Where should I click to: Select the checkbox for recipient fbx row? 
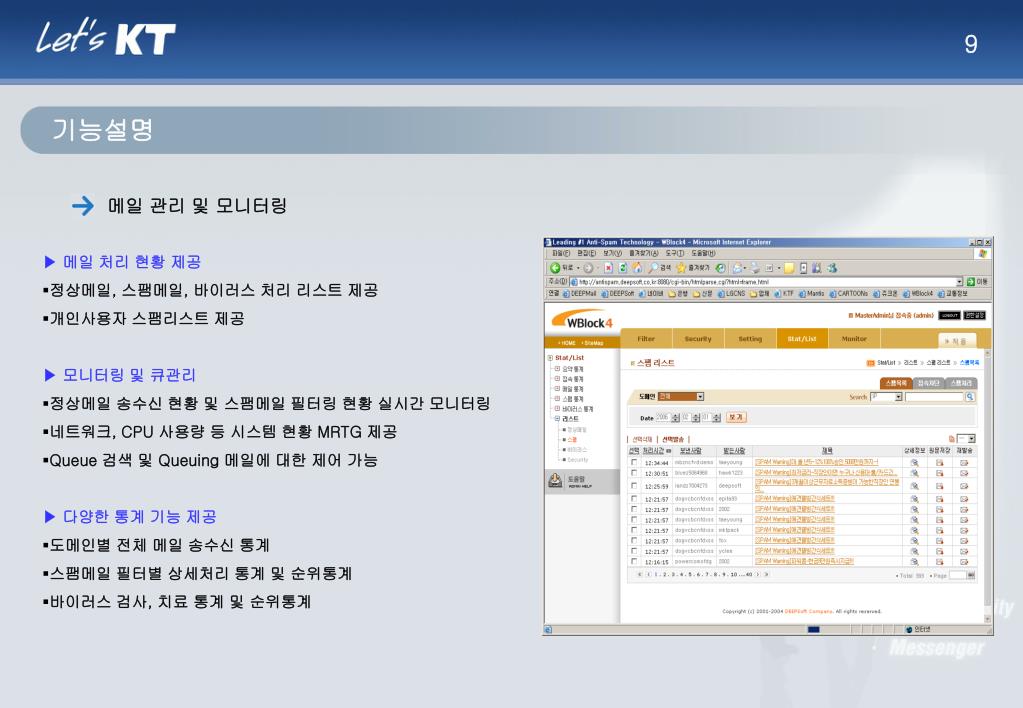coord(634,541)
